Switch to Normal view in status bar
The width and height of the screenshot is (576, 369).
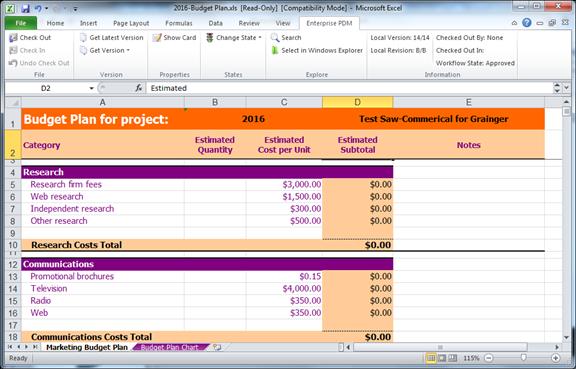pyautogui.click(x=431, y=358)
